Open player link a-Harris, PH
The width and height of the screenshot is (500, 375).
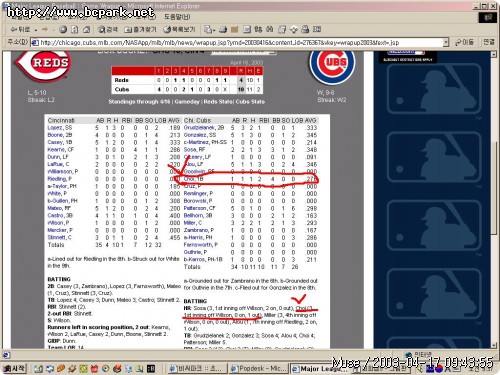pyautogui.click(x=198, y=238)
